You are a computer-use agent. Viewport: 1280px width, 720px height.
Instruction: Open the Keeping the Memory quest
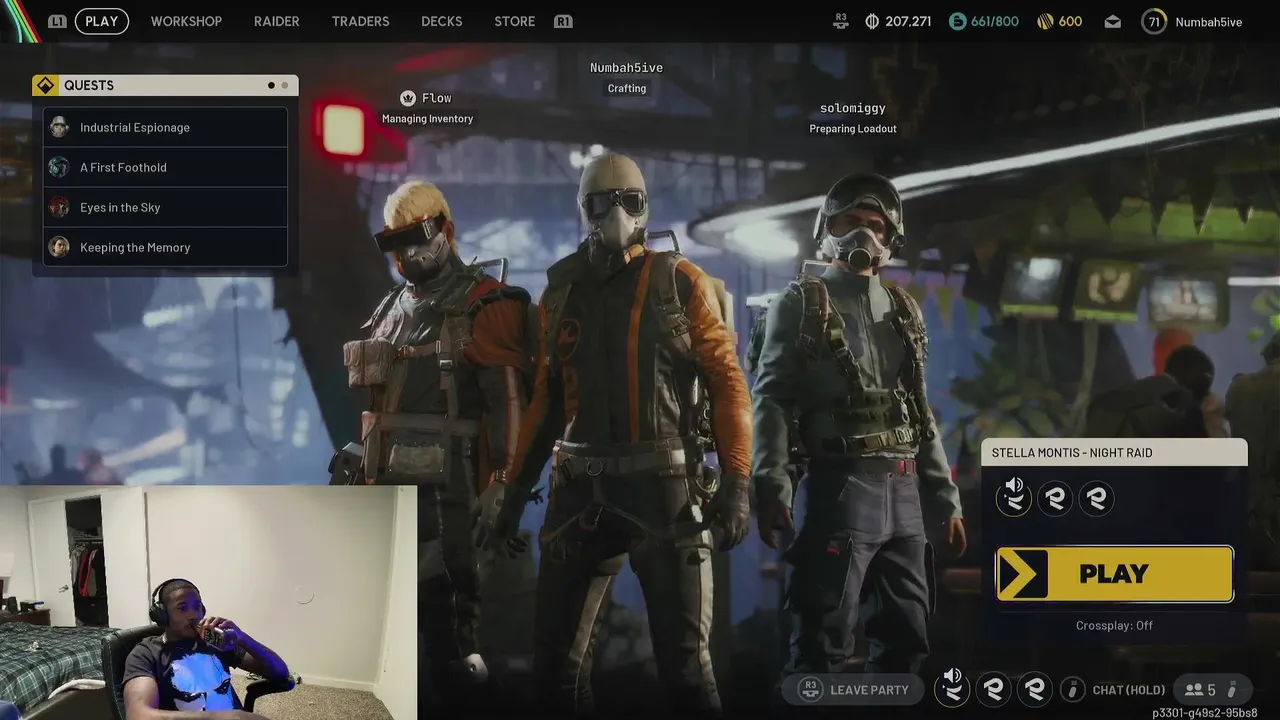click(x=166, y=247)
